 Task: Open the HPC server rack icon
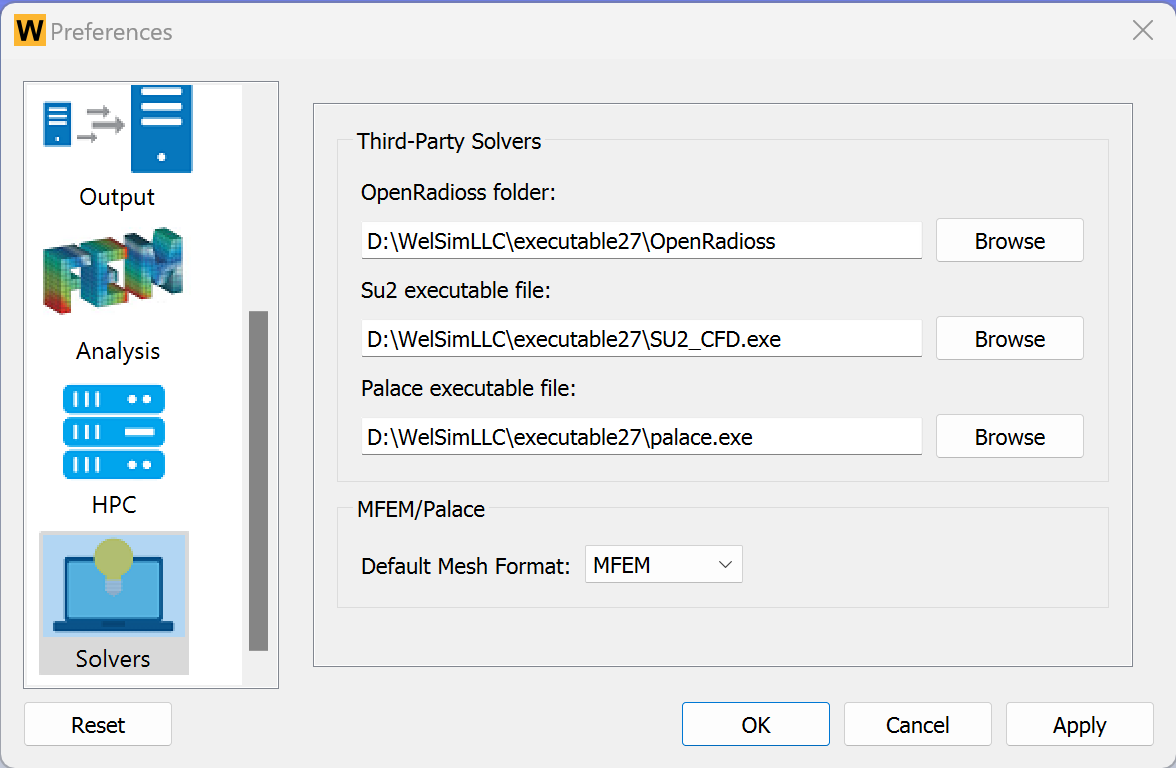point(113,432)
